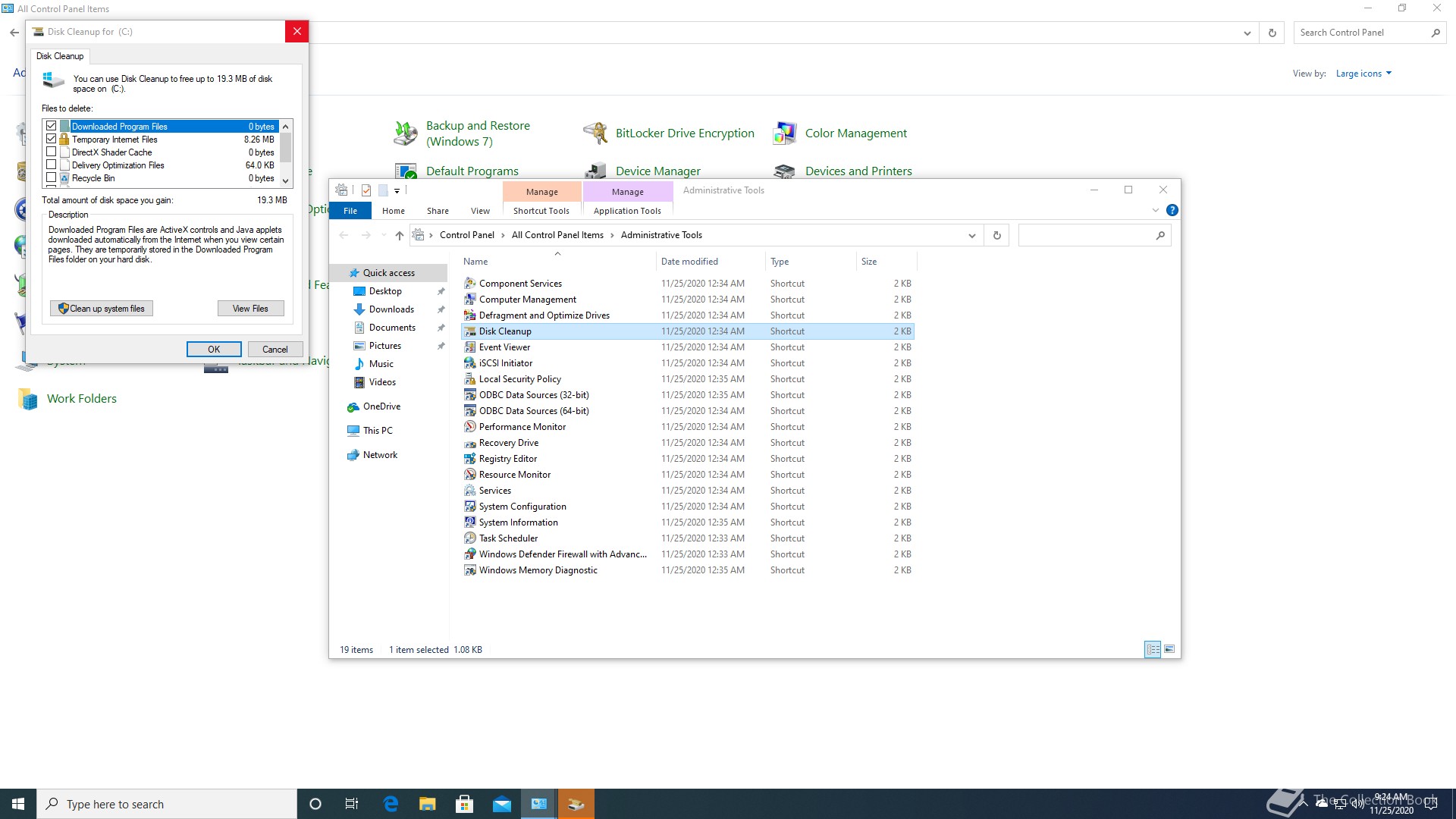Image resolution: width=1456 pixels, height=819 pixels.
Task: Open Microsoft Edge from the taskbar
Action: coord(391,804)
